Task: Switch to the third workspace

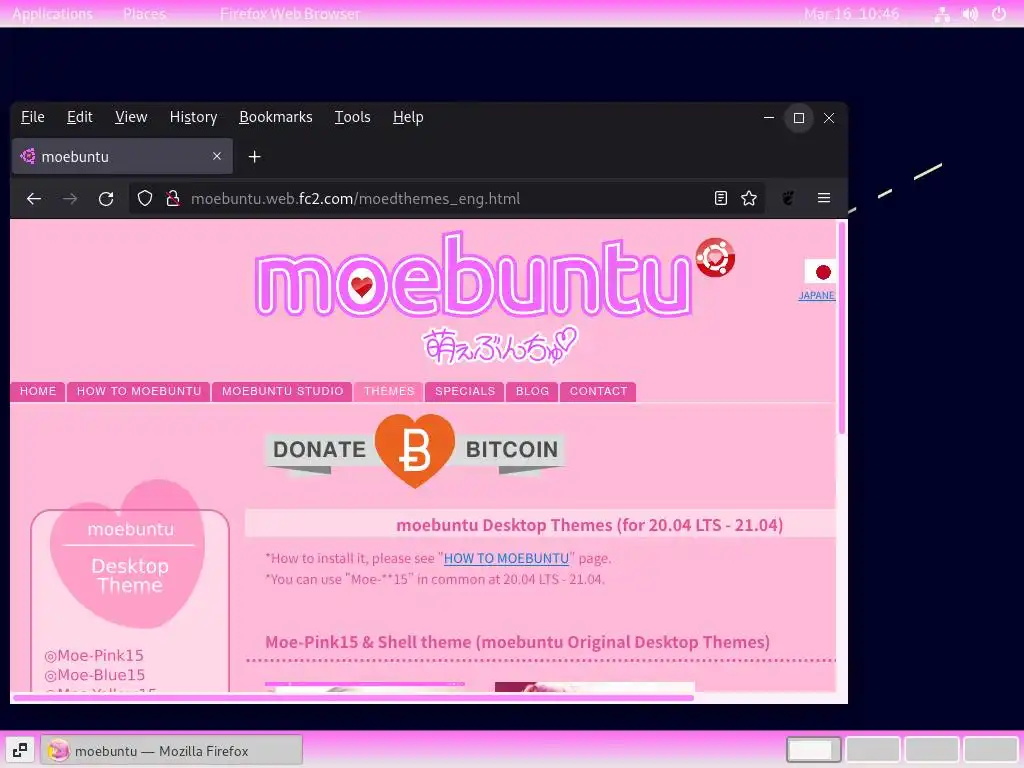Action: (x=932, y=750)
